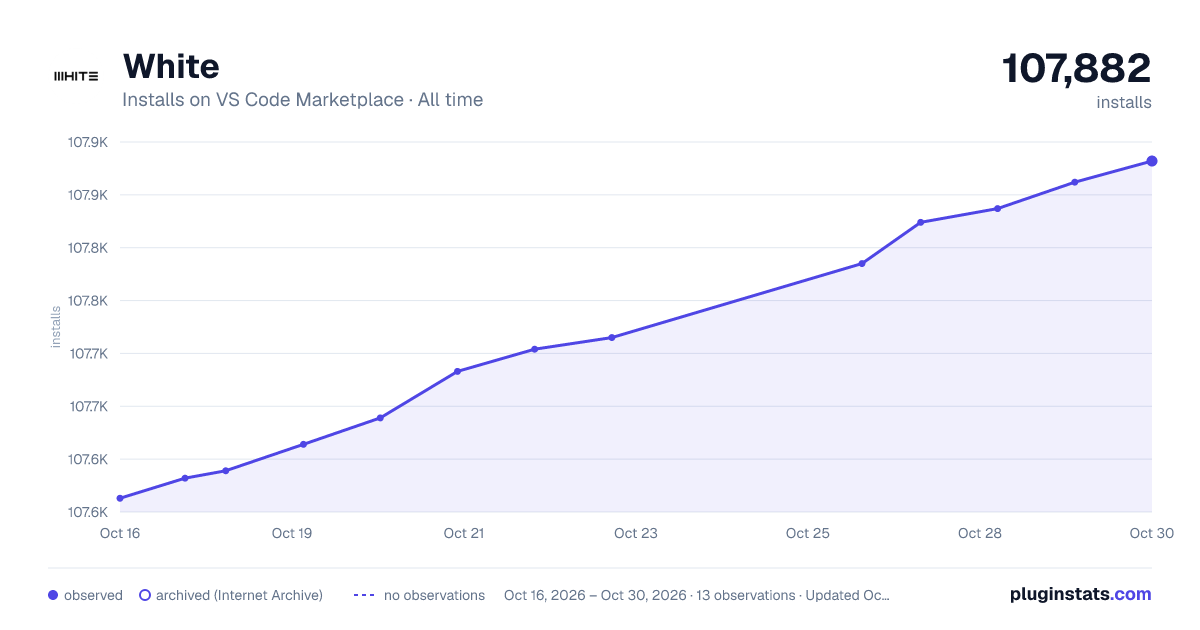The width and height of the screenshot is (1200, 630).
Task: Click the Installs on VS Code Marketplace subtitle
Action: coord(302,100)
